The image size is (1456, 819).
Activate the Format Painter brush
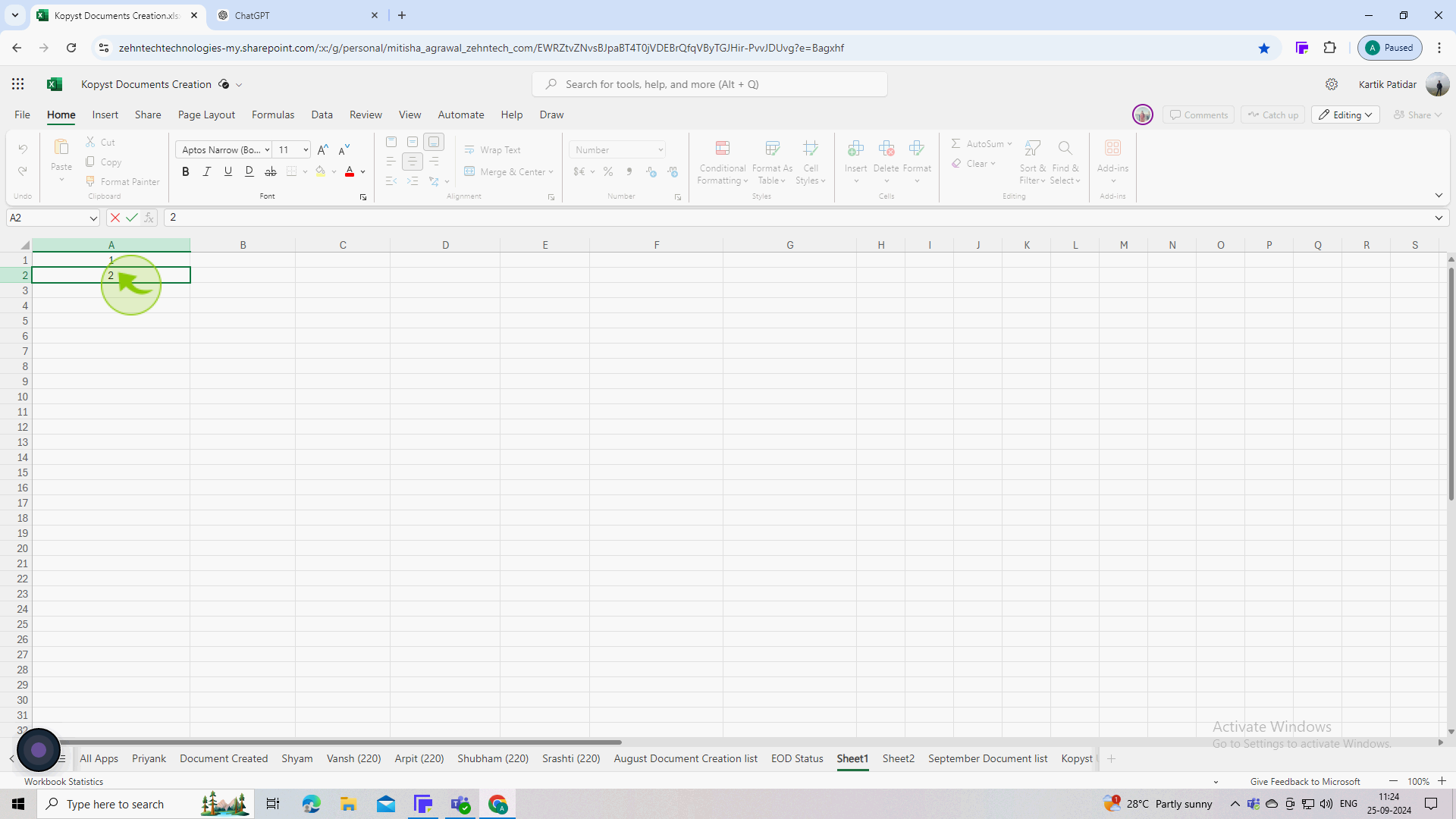[x=90, y=181]
